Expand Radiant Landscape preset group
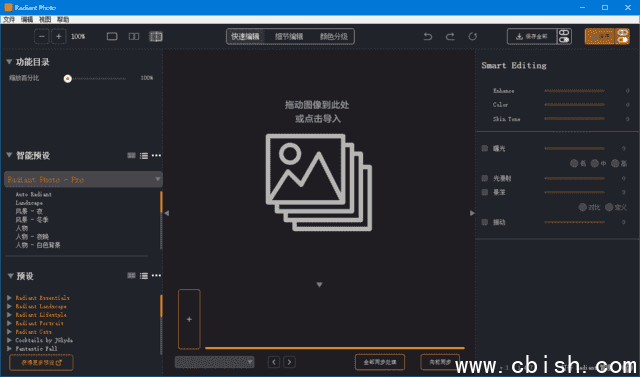640x377 pixels. click(x=9, y=306)
